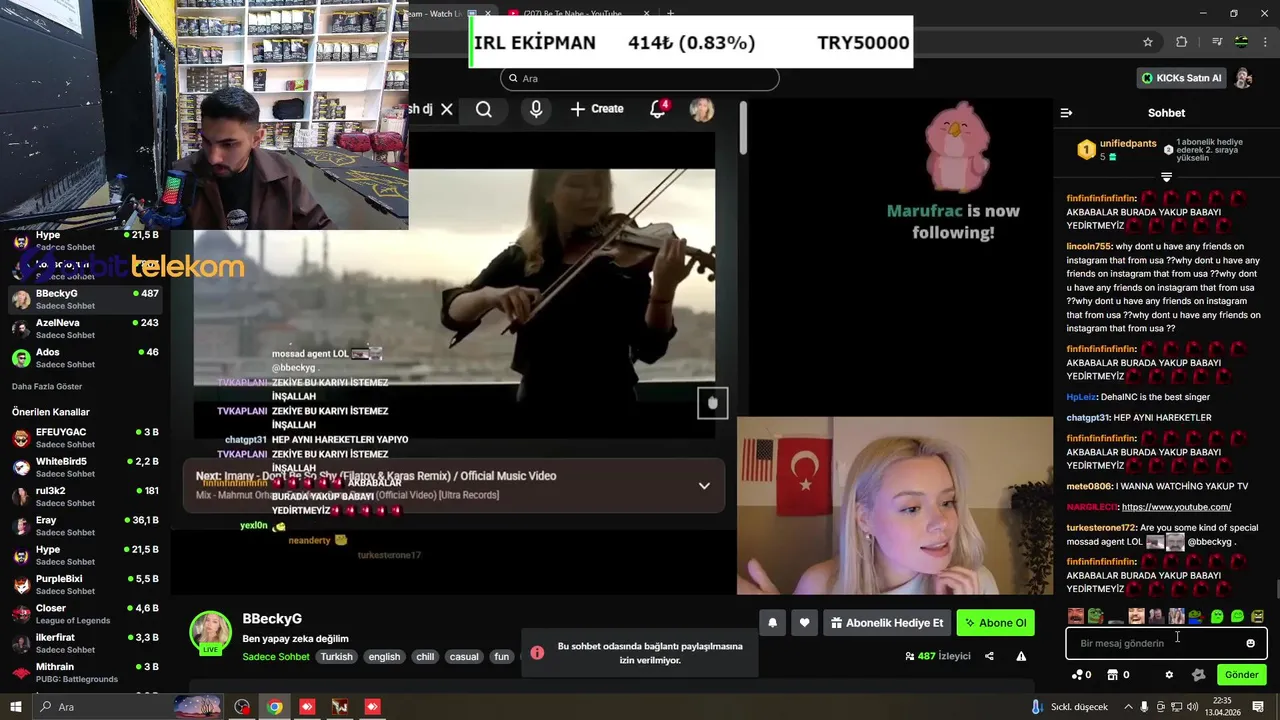Open the browser extensions puzzle icon

1181,42
